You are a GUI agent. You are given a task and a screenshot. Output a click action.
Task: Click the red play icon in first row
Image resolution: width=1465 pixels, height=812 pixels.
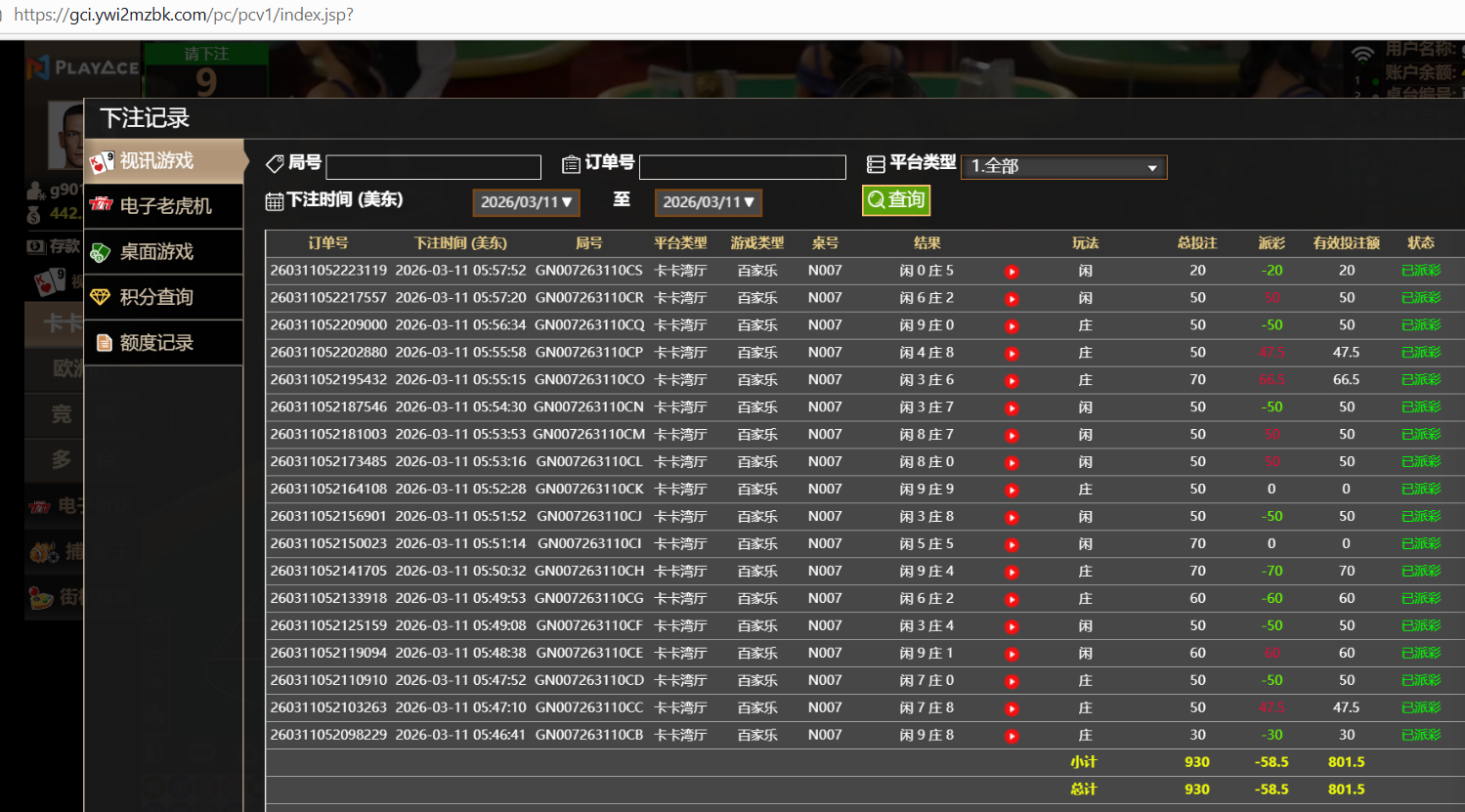coord(1012,272)
